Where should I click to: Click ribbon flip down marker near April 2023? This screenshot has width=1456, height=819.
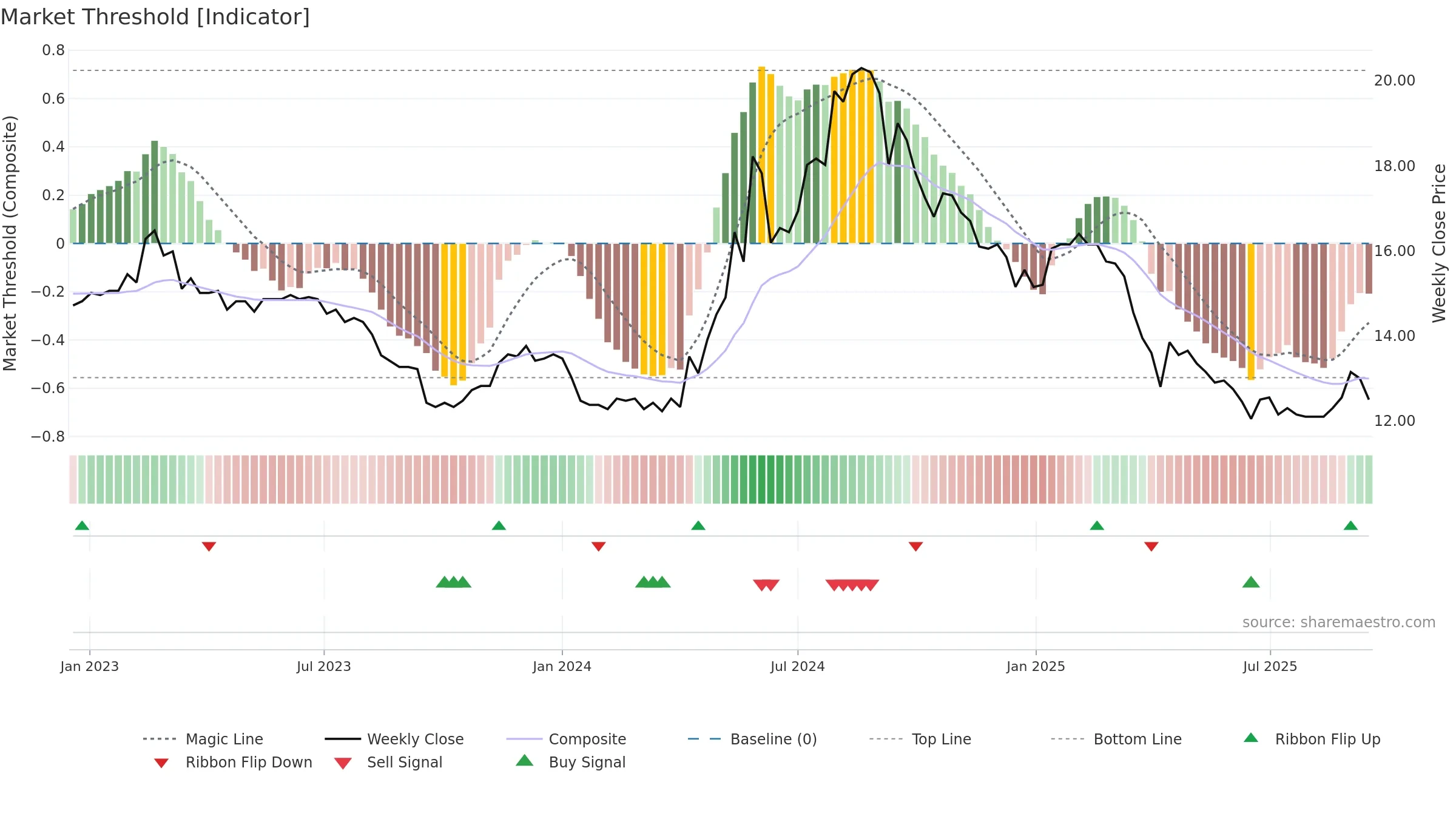[x=209, y=547]
